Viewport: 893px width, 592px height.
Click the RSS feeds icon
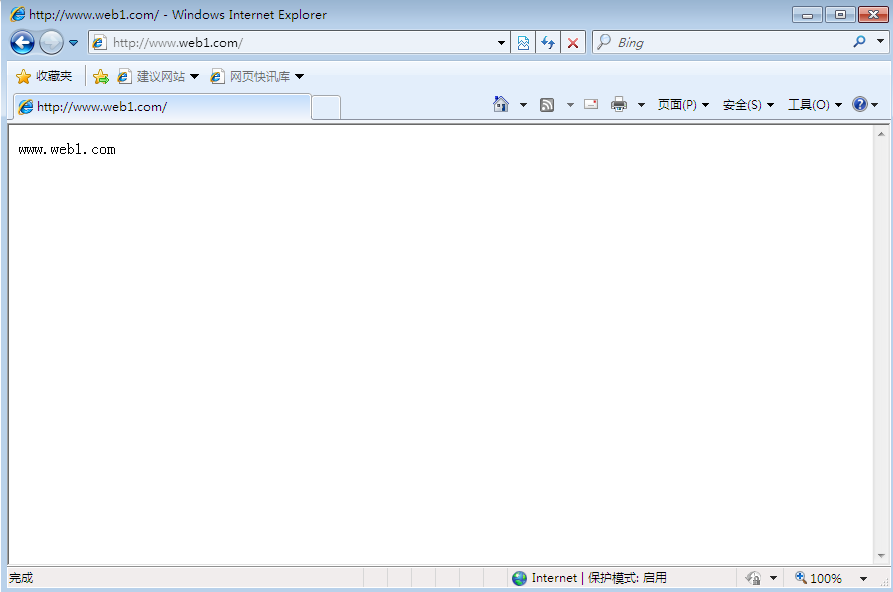tap(547, 105)
